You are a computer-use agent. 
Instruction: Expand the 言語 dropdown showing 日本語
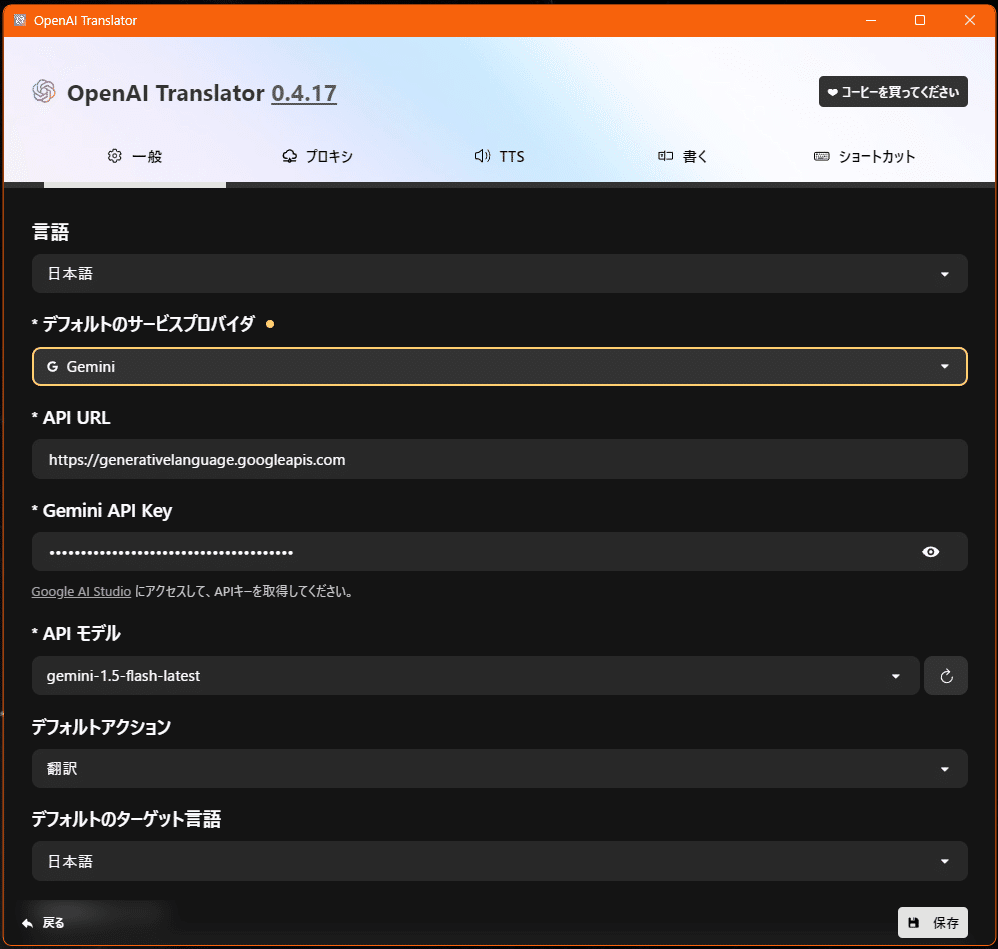pyautogui.click(x=500, y=274)
